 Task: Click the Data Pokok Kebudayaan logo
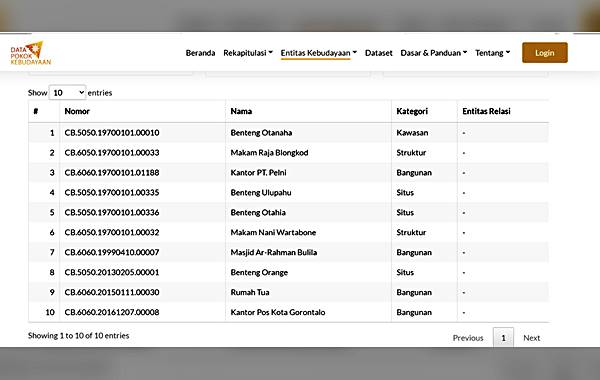coord(31,53)
